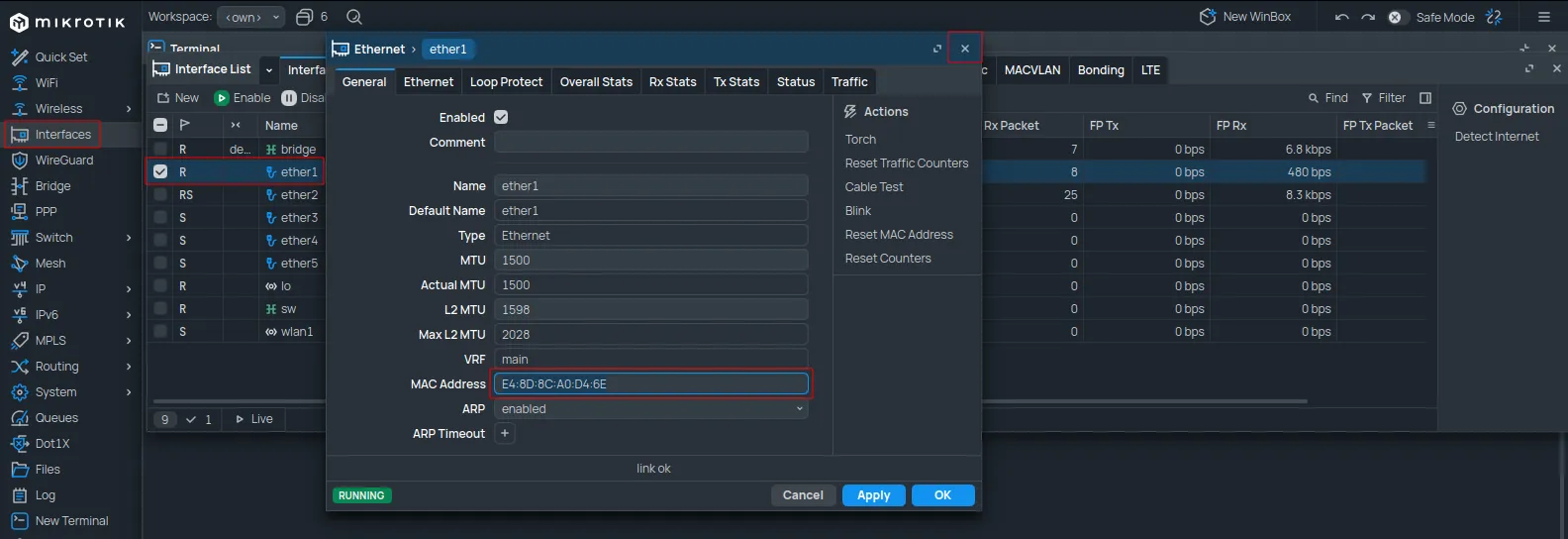Screen dimensions: 1568x539
Task: Open the hamburger main menu icon
Action: pyautogui.click(x=1543, y=17)
